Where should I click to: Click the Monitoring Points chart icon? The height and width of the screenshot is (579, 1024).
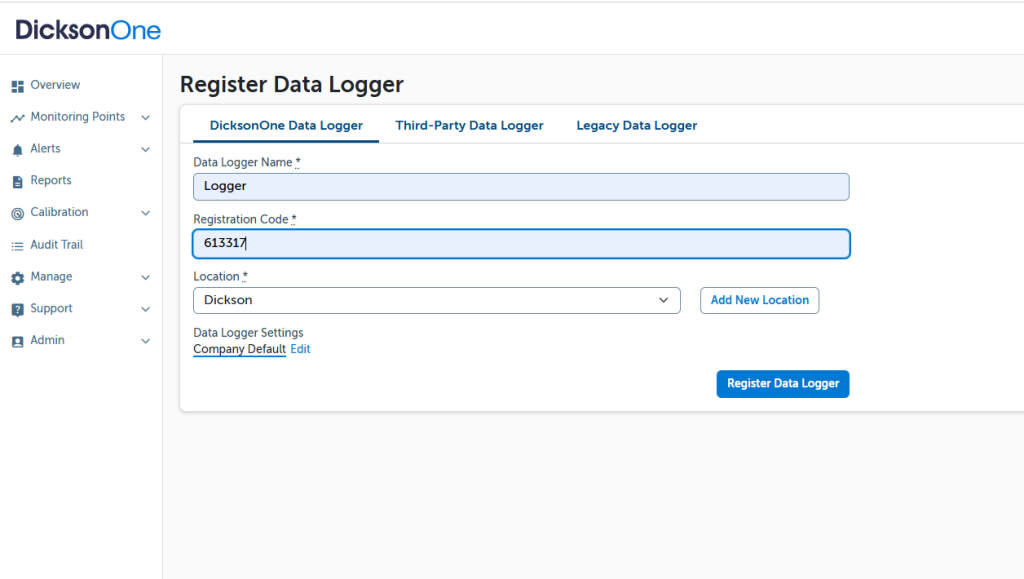click(x=17, y=118)
